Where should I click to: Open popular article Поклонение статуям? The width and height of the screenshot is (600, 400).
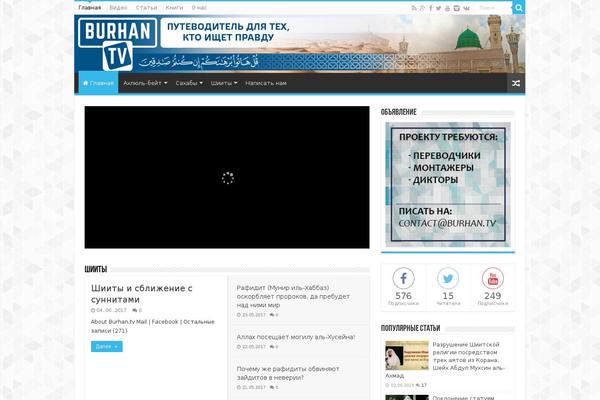pos(463,397)
